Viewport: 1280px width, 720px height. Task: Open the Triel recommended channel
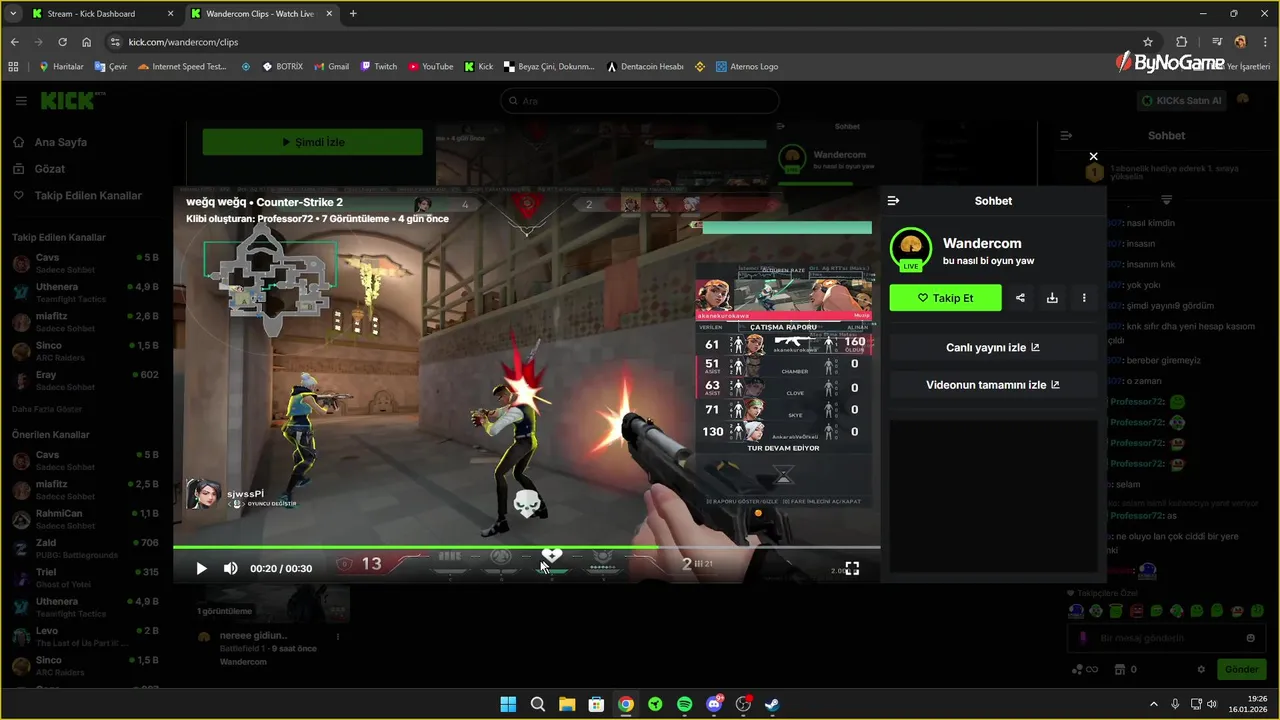coord(85,578)
